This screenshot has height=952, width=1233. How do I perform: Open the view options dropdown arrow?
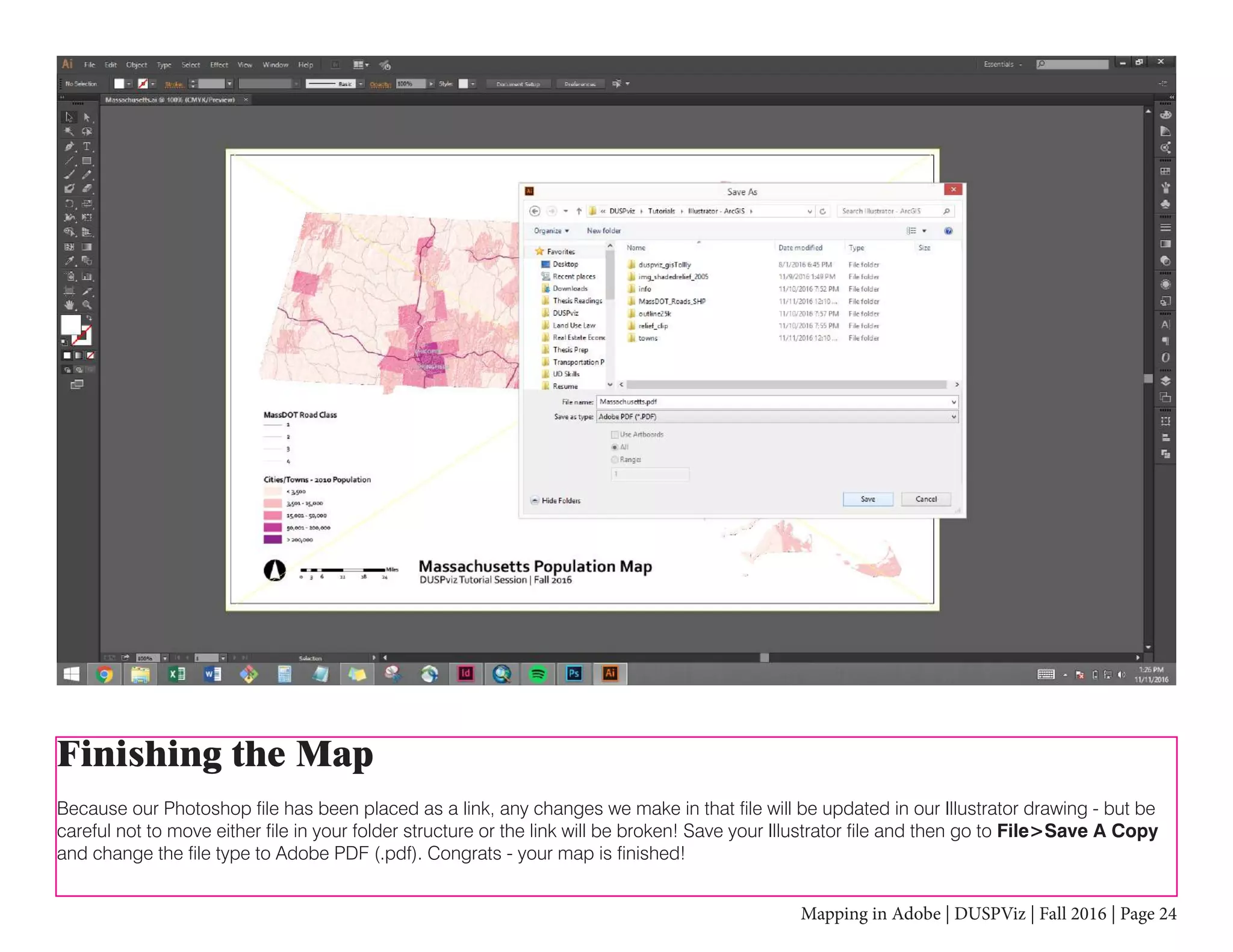(x=924, y=231)
